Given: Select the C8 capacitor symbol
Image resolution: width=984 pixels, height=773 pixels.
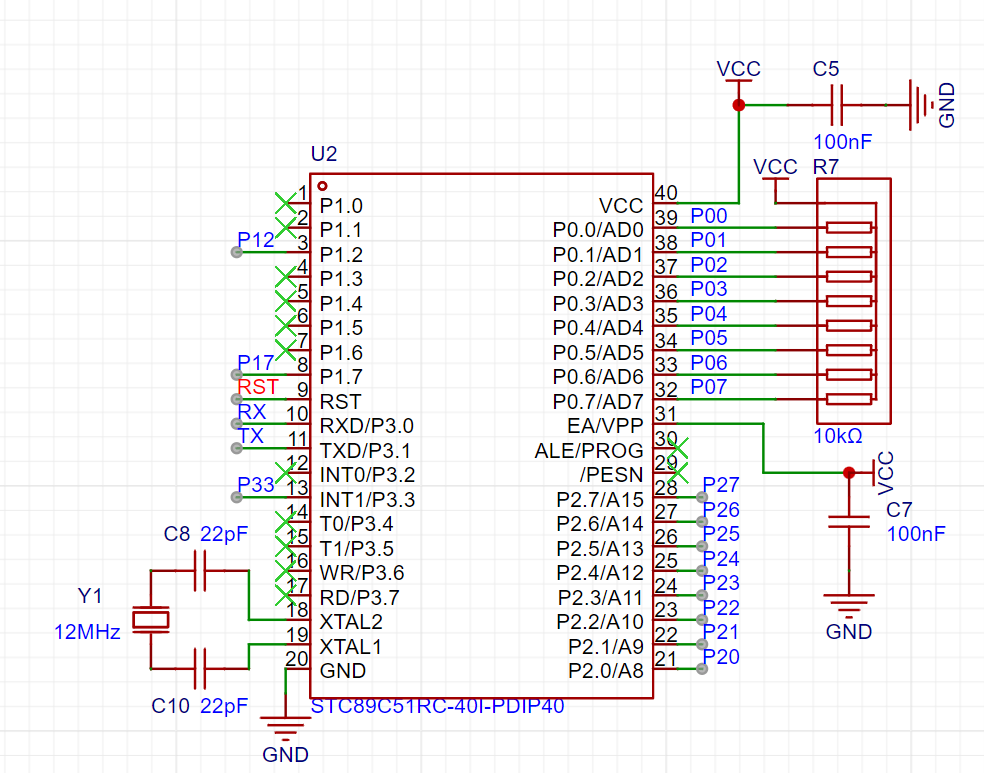Looking at the screenshot, I should coord(200,570).
